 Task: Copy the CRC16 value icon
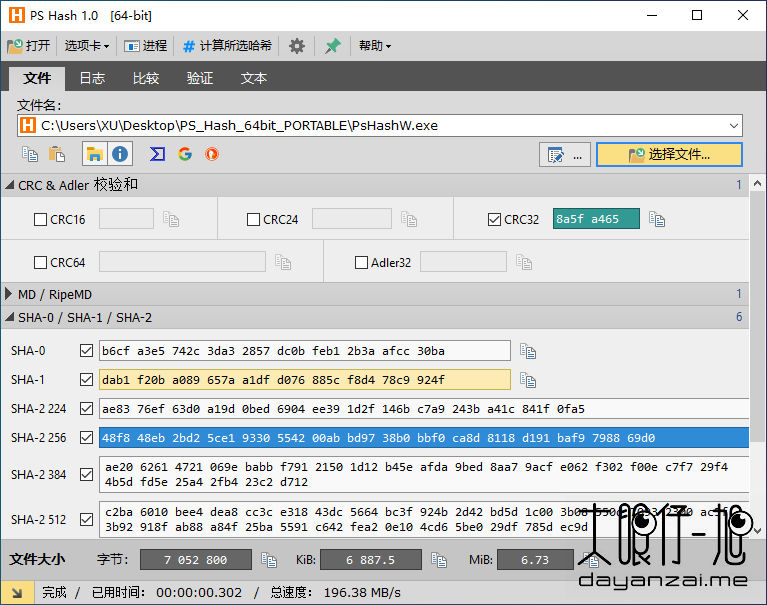(171, 219)
